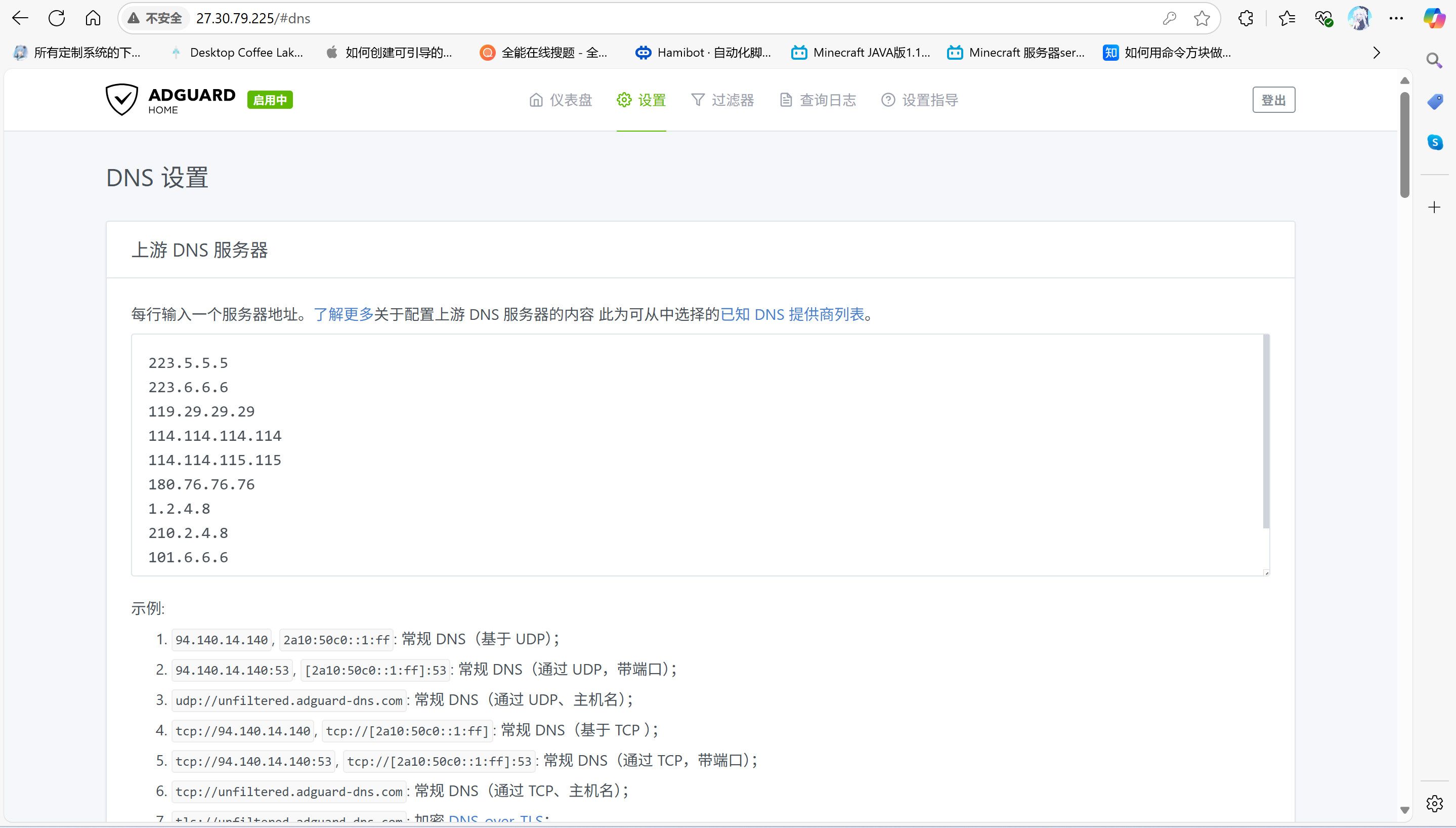Expand the hidden bookmarks chevron
1456x828 pixels.
(1376, 53)
